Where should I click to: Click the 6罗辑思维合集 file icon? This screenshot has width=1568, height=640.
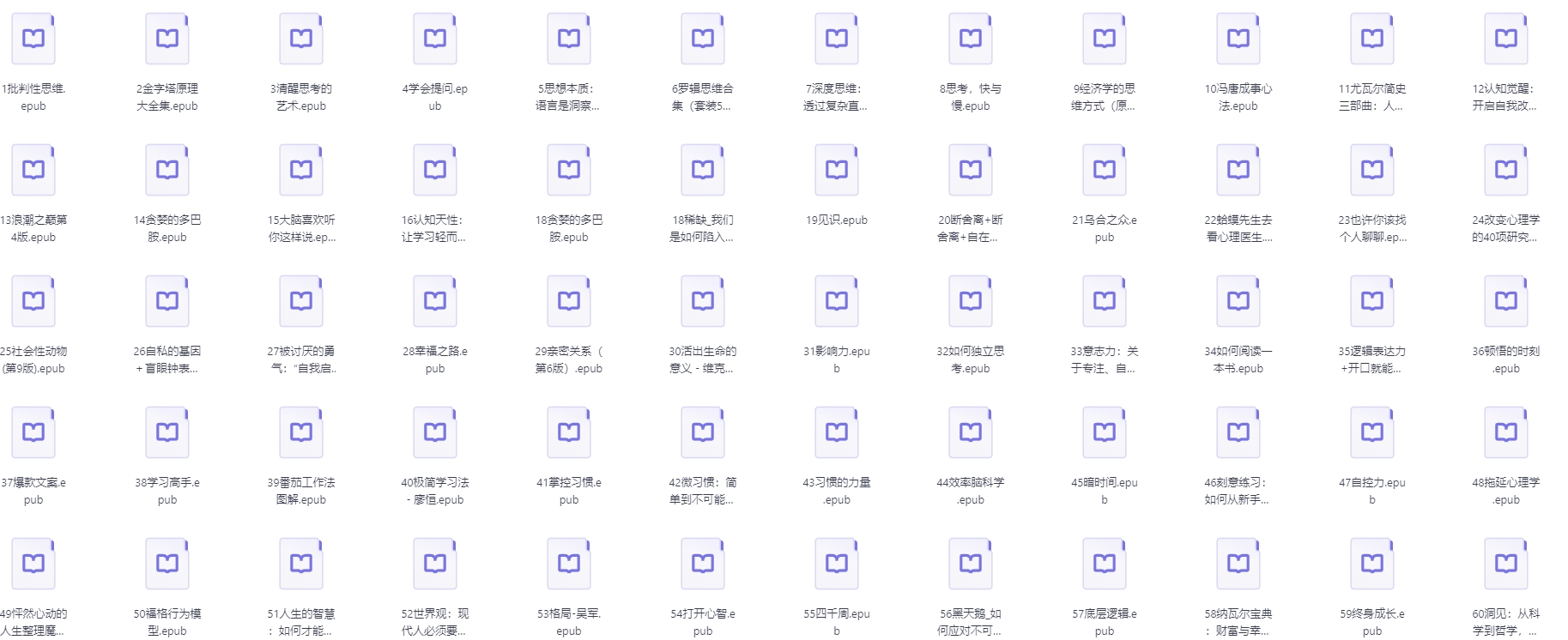click(703, 39)
